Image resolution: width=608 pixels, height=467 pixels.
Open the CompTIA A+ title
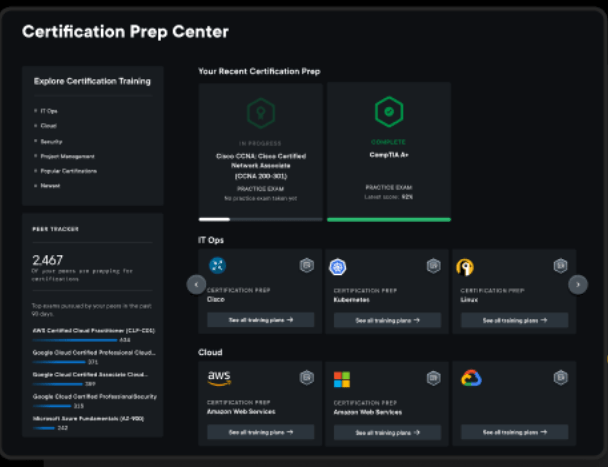tap(389, 155)
